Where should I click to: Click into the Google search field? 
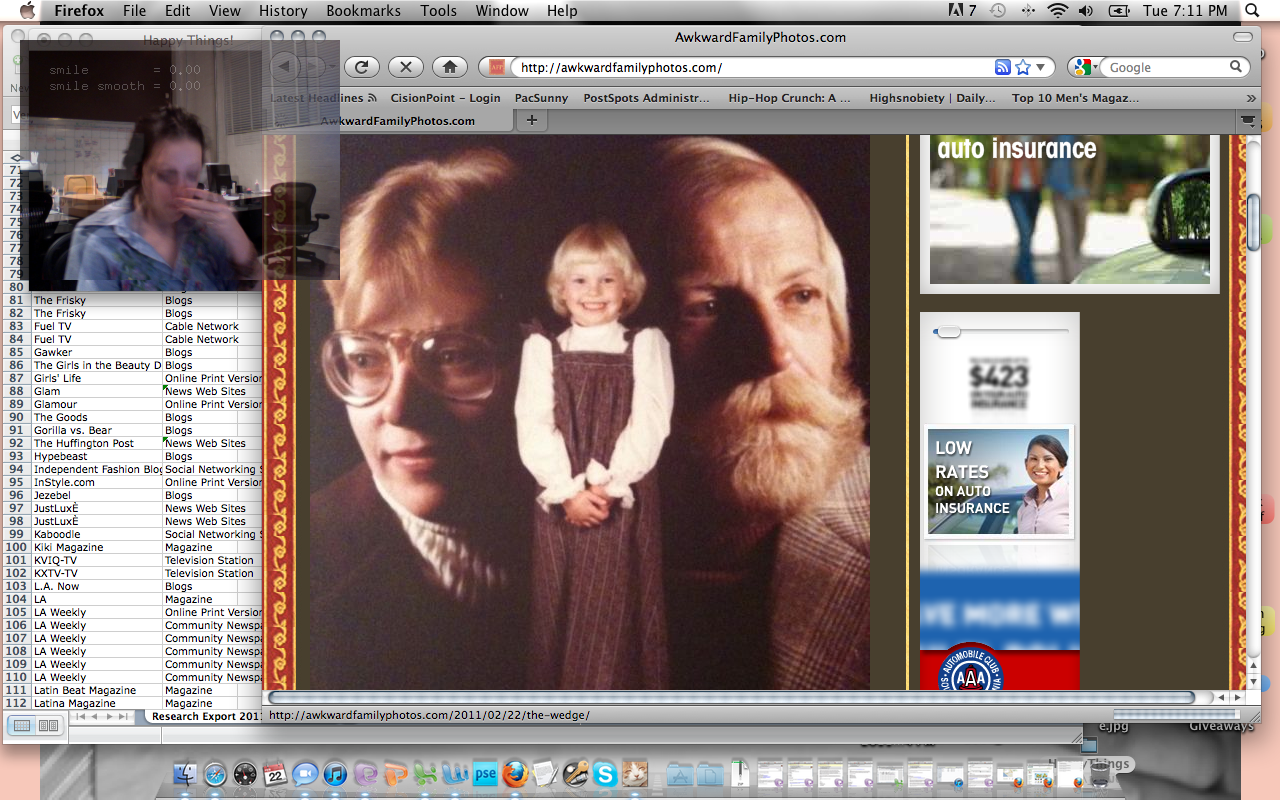tap(1166, 68)
